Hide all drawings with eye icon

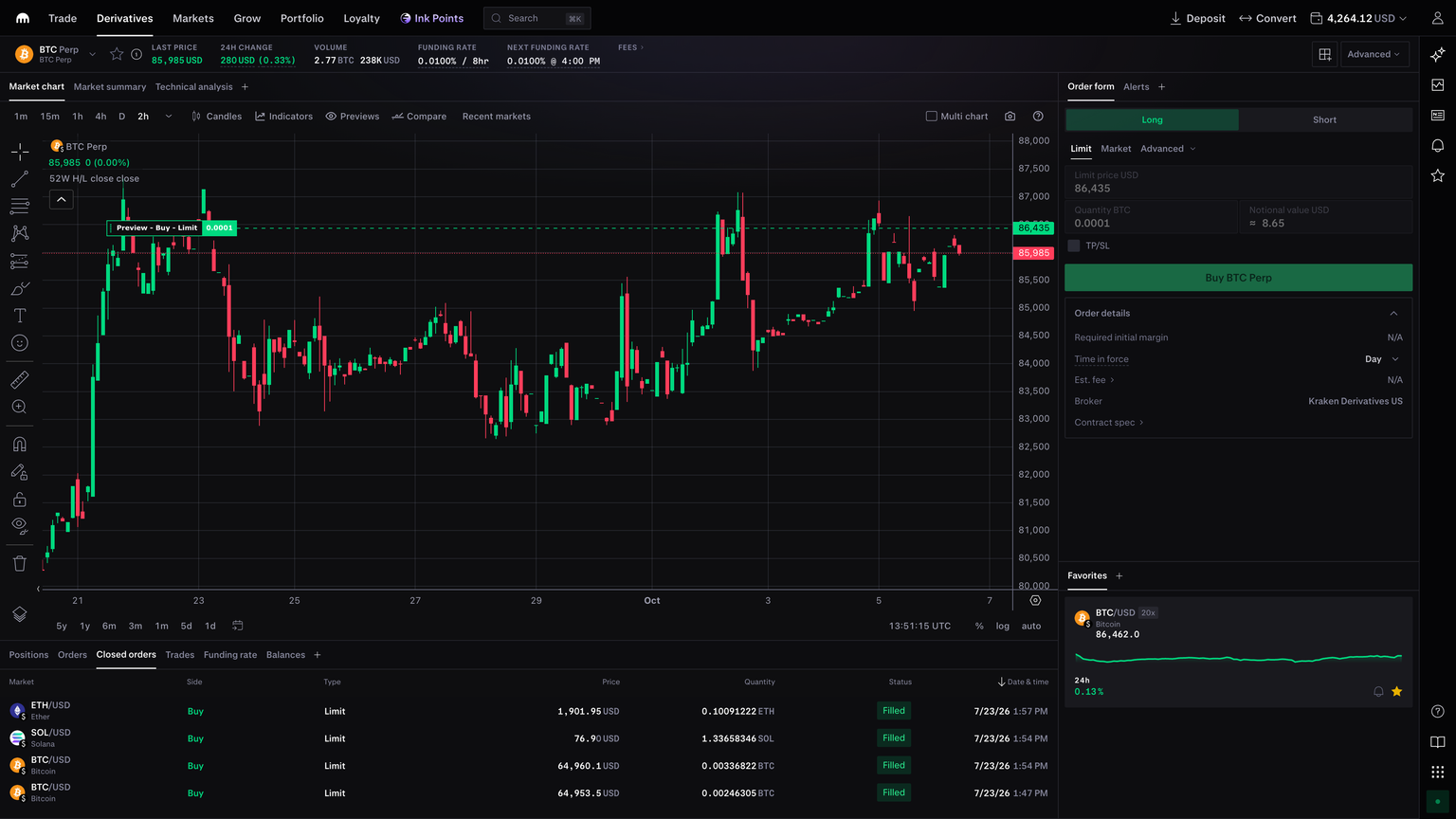click(x=19, y=525)
